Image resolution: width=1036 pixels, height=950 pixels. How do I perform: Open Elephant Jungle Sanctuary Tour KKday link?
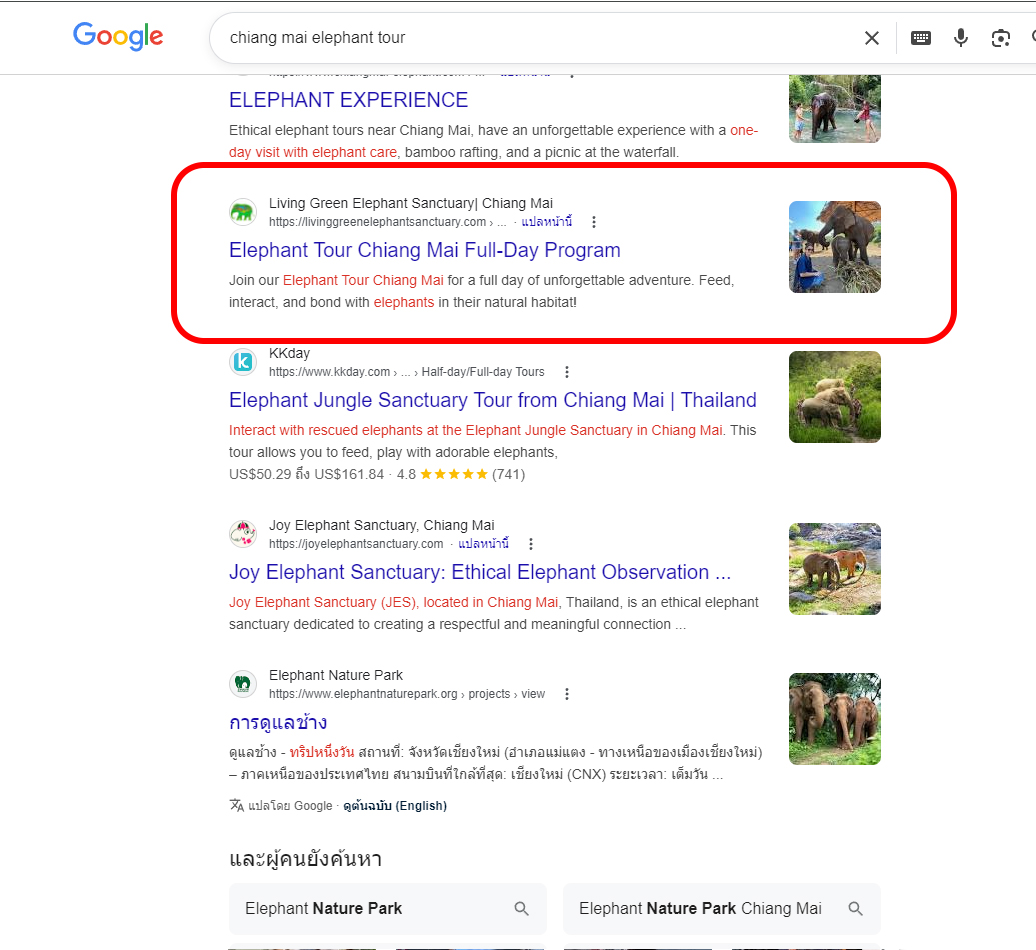pyautogui.click(x=492, y=400)
